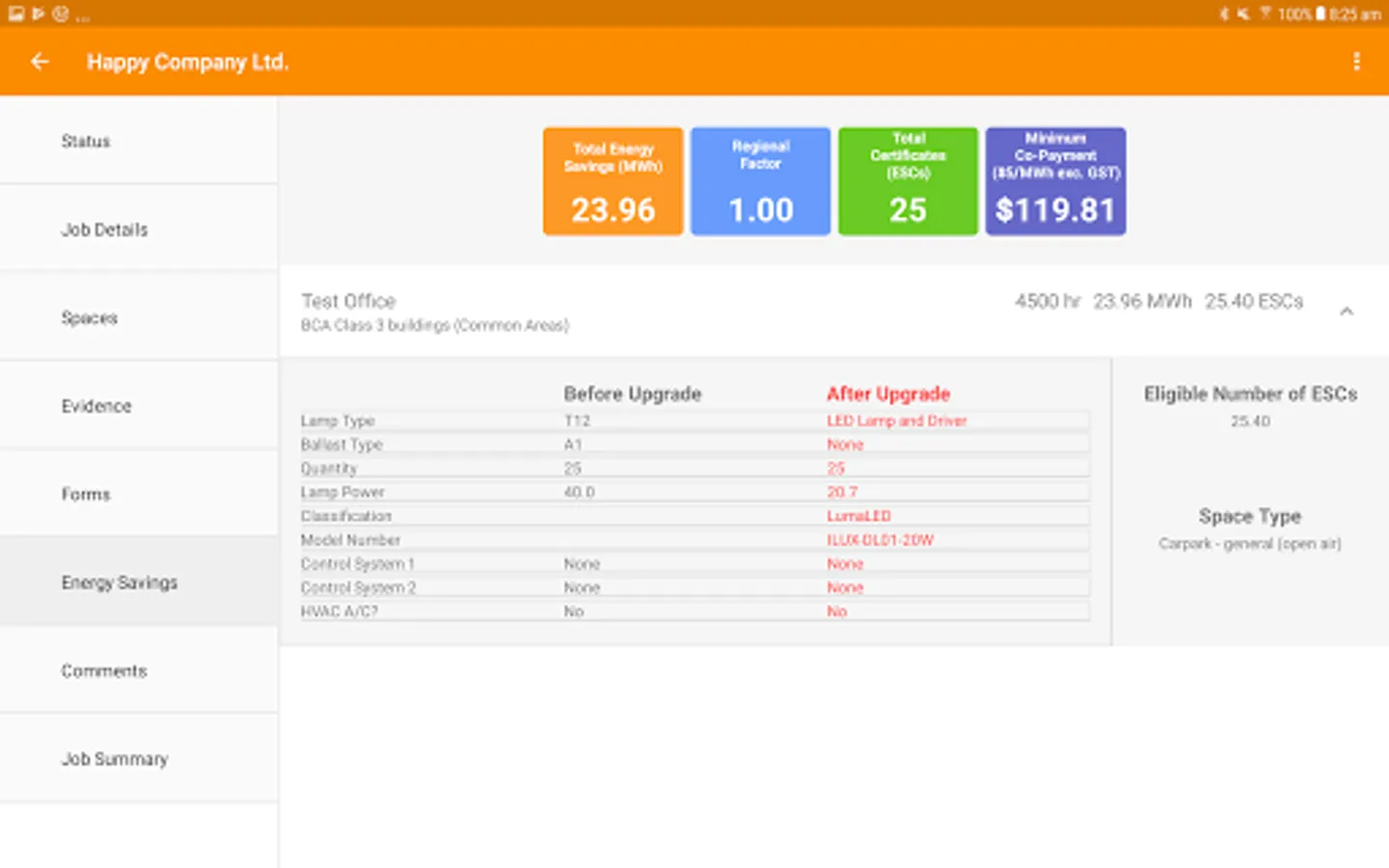This screenshot has width=1389, height=868.
Task: Click the T12 lamp type value
Action: click(577, 420)
